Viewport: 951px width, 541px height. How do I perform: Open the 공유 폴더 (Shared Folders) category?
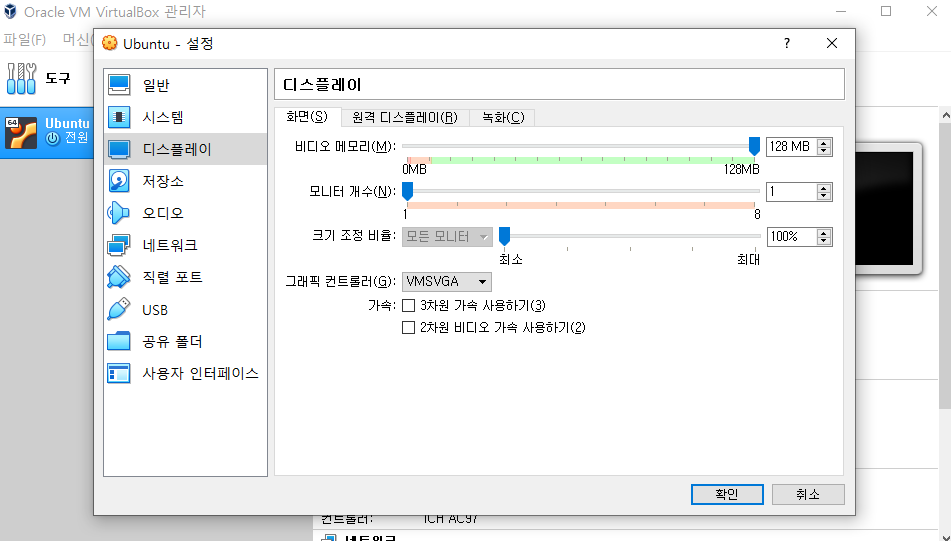tap(185, 341)
